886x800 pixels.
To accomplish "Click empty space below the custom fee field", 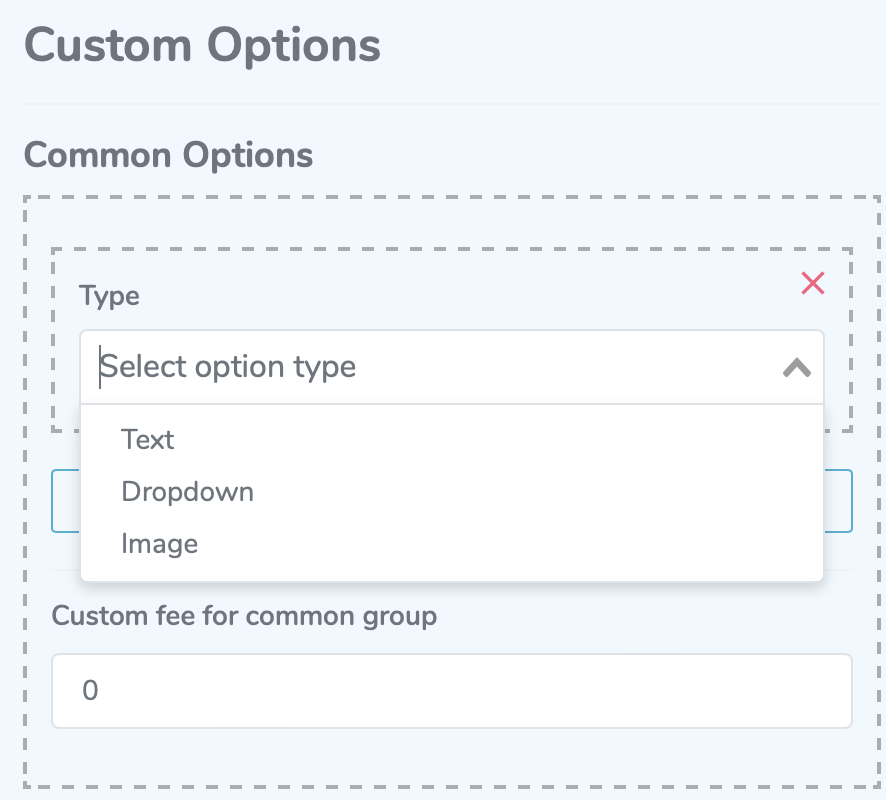I will pyautogui.click(x=452, y=756).
